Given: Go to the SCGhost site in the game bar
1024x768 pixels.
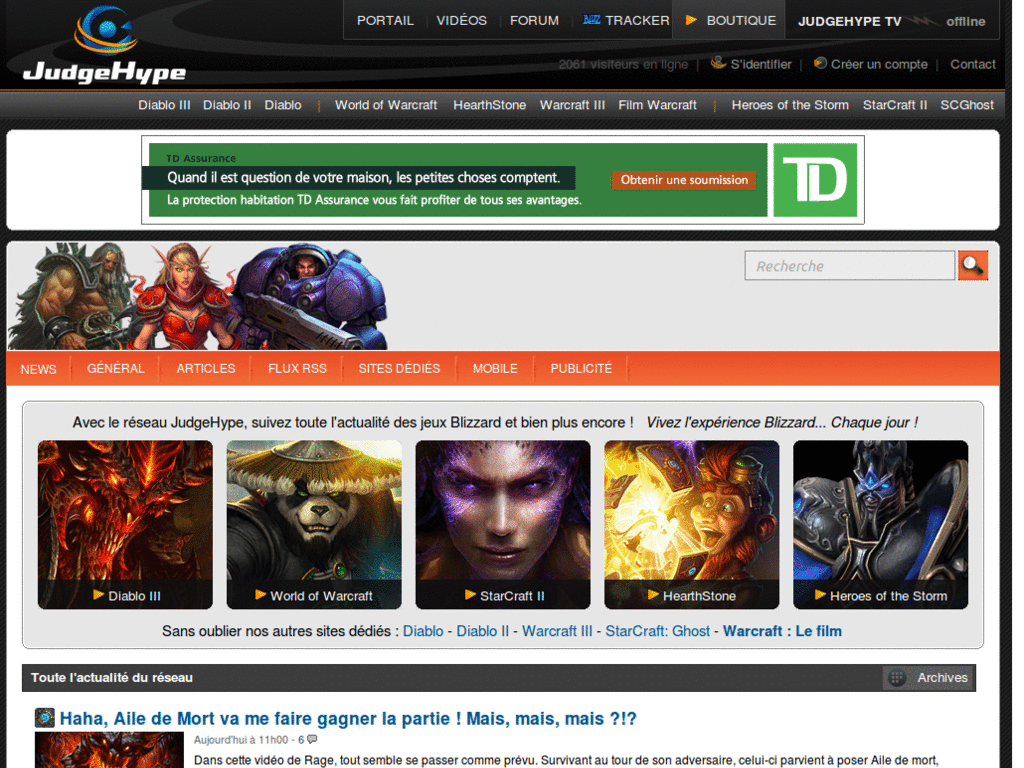Looking at the screenshot, I should coord(967,105).
